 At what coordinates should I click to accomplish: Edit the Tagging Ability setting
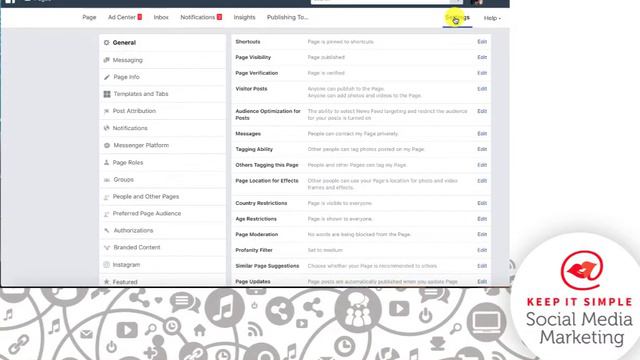point(482,149)
